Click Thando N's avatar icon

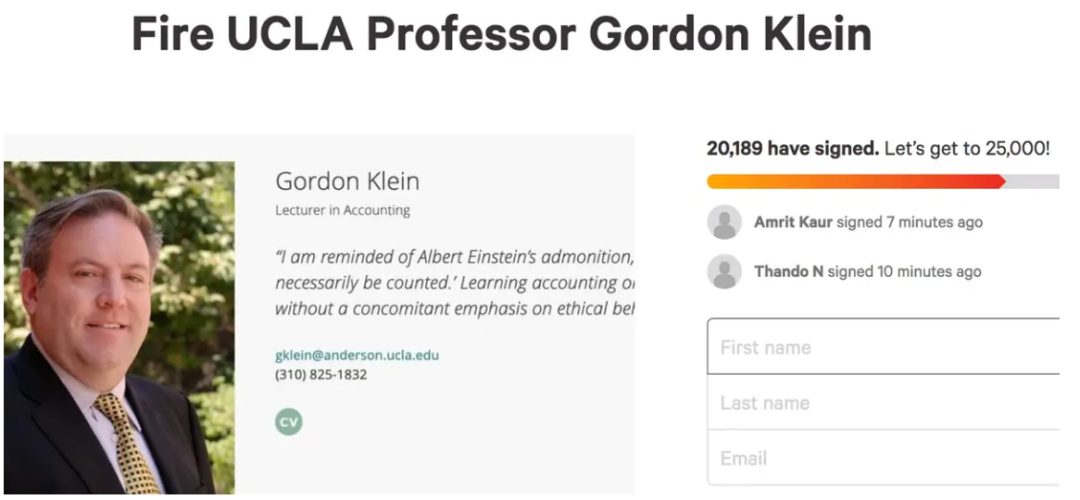724,271
